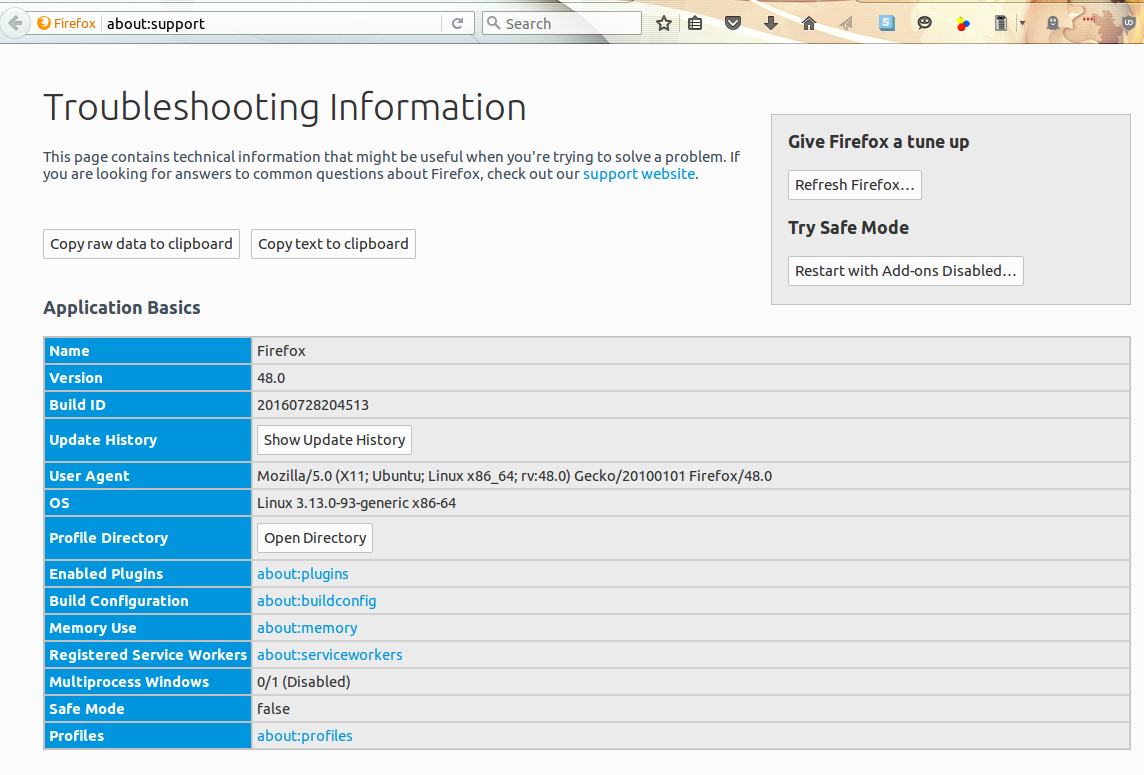Open the Ghostery ghost icon
This screenshot has width=1144, height=775.
click(x=1052, y=23)
